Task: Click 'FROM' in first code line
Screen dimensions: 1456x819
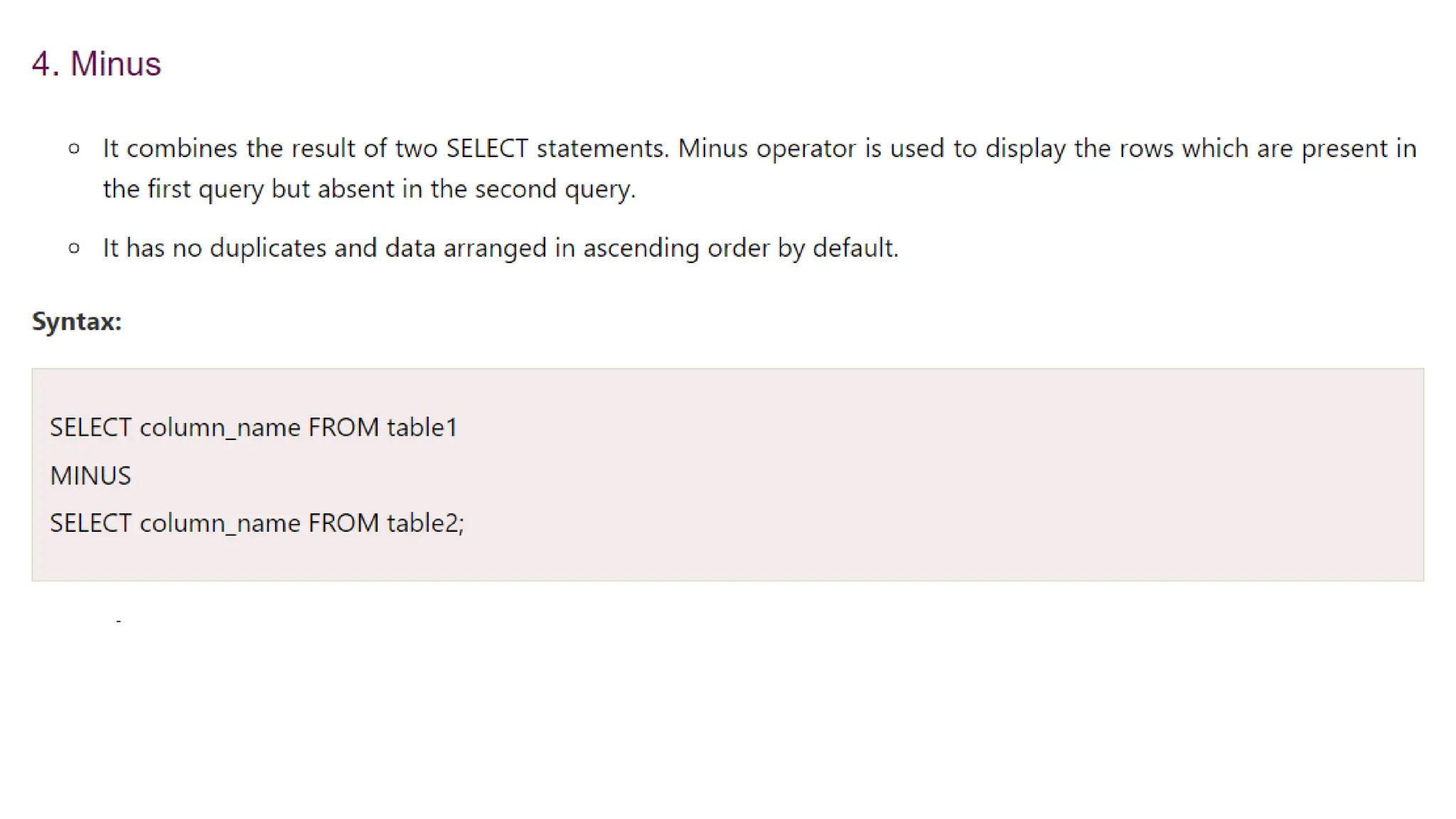Action: [x=343, y=427]
